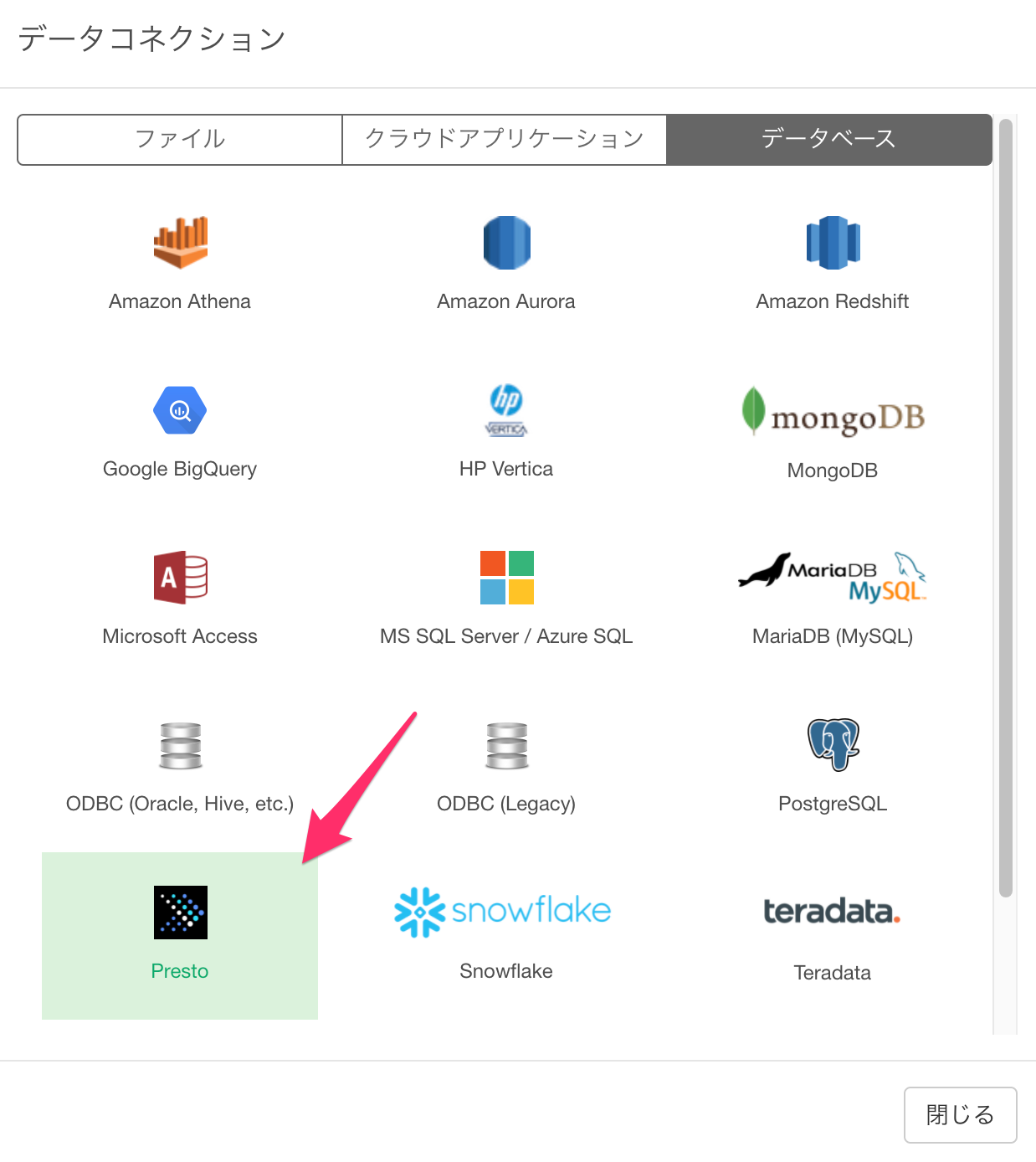Click the 閉じる button
The height and width of the screenshot is (1162, 1036).
(x=960, y=1115)
